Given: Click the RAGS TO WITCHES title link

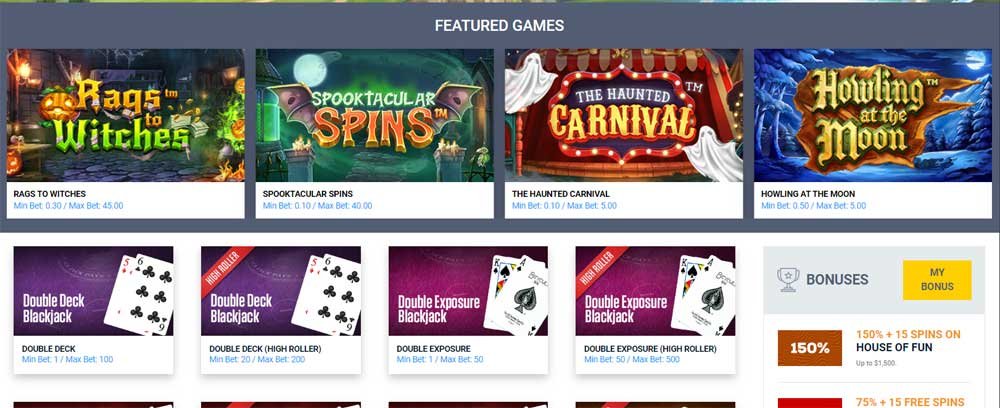Looking at the screenshot, I should point(50,194).
